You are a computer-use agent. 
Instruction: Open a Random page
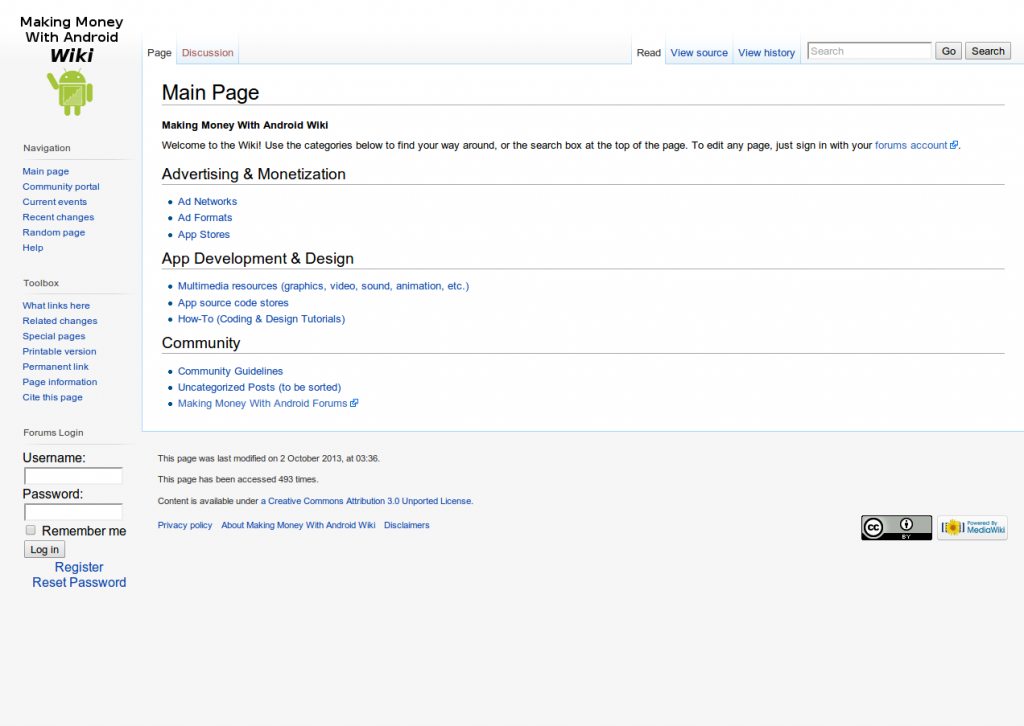[54, 232]
